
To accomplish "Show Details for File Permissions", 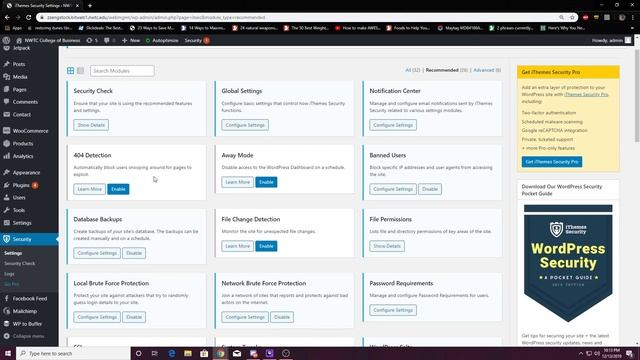I will 387,246.
